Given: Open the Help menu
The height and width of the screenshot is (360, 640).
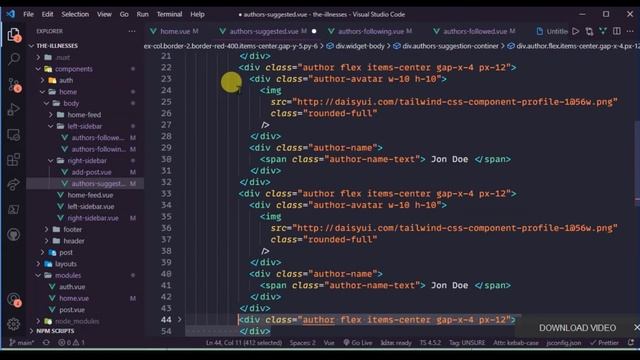Looking at the screenshot, I should point(197,14).
